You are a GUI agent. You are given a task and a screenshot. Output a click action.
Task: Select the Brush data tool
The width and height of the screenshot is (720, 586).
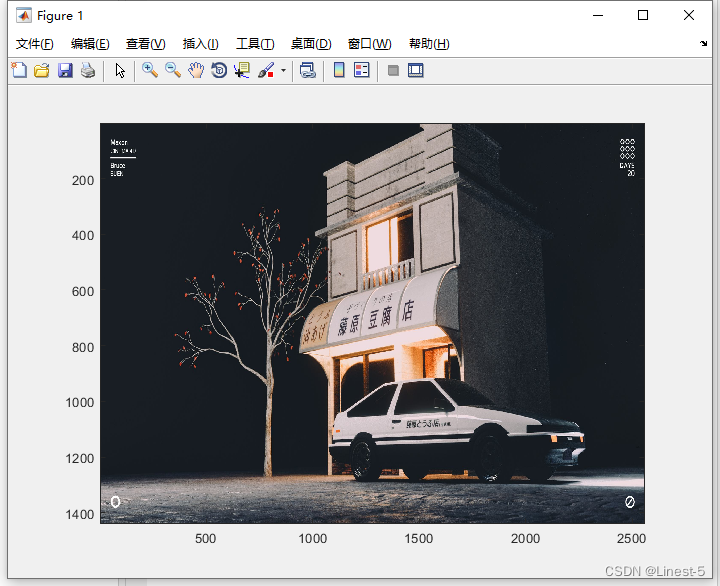(x=266, y=70)
